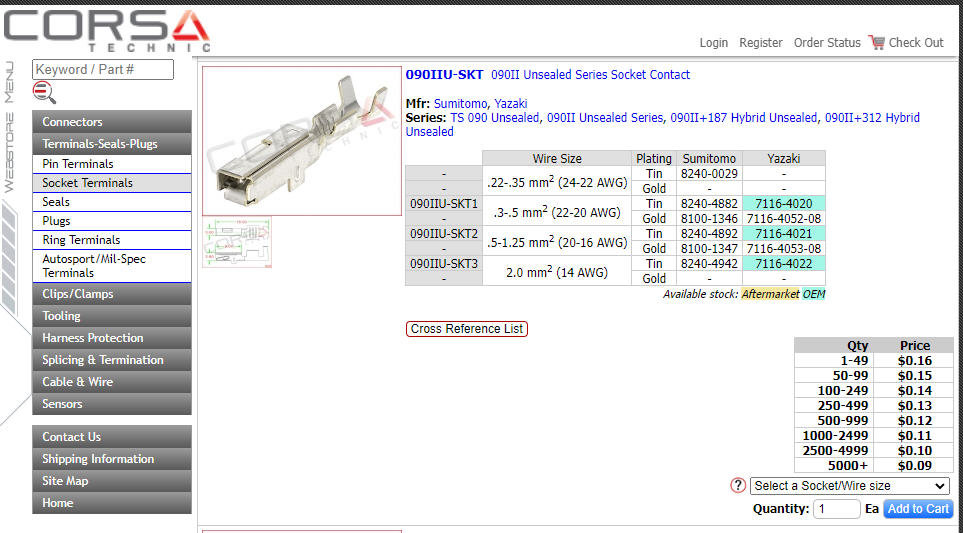The height and width of the screenshot is (533, 963).
Task: Click the 090IIU-SKT product title
Action: (x=444, y=75)
